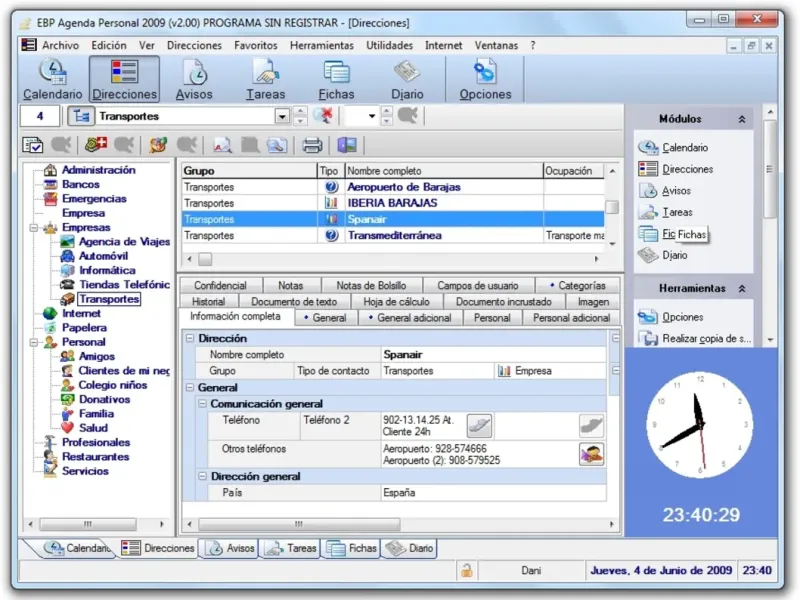Open the Transportes group dropdown
The height and width of the screenshot is (600, 800).
282,116
